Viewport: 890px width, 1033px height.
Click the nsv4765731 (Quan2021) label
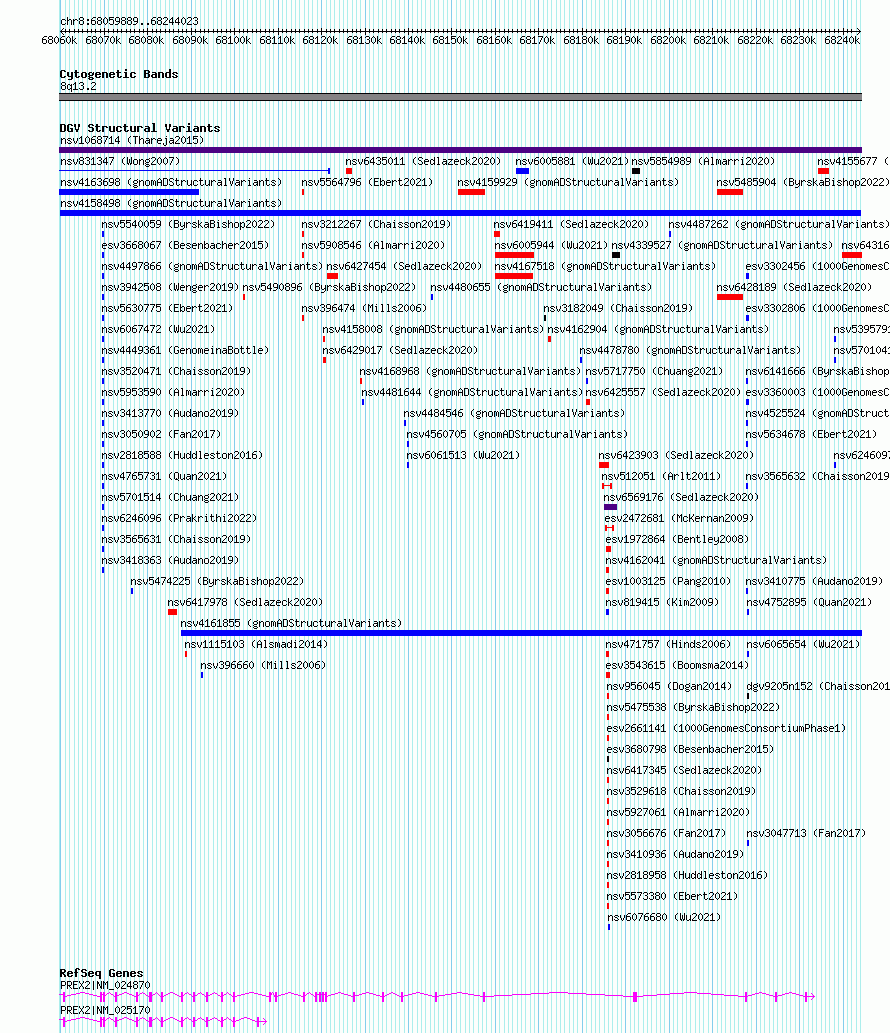(164, 478)
